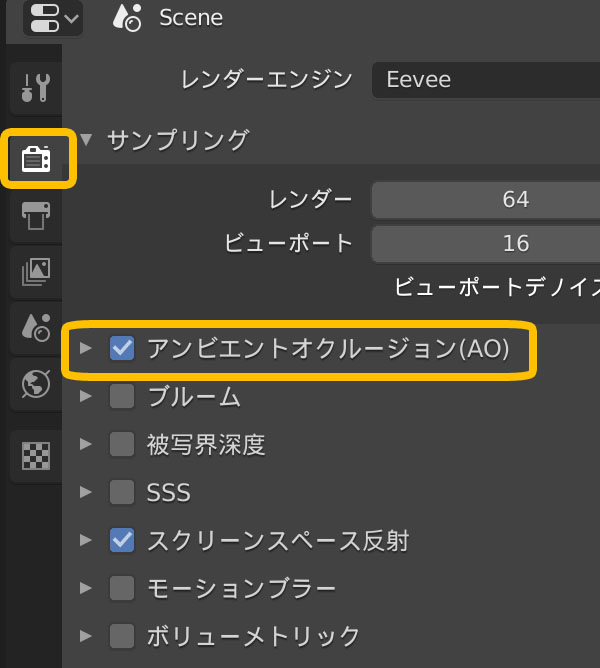Expand the ボリューメトリック panel
Image resolution: width=600 pixels, height=668 pixels.
[86, 636]
